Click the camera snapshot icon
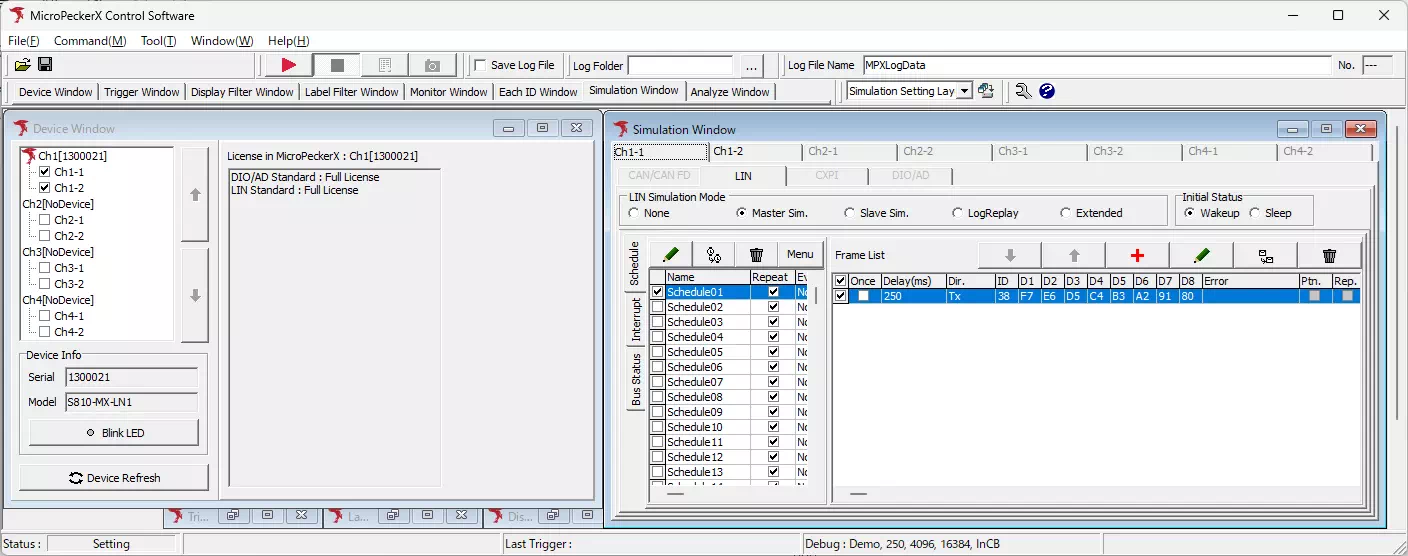The image size is (1408, 556). [x=432, y=65]
